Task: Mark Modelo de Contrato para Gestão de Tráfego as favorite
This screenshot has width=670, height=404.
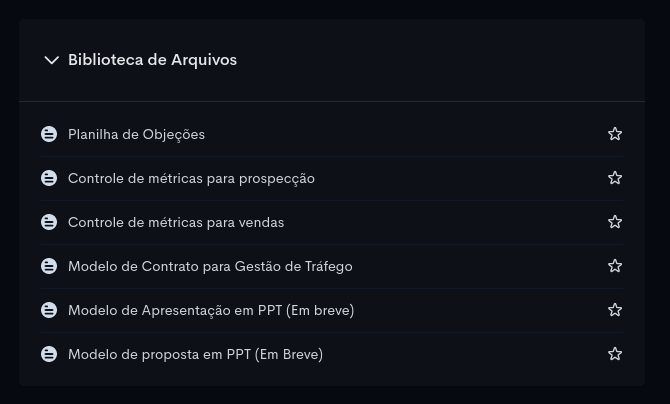Action: (615, 266)
